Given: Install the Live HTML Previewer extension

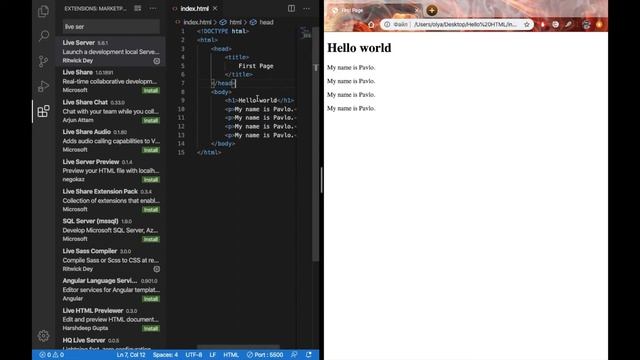Looking at the screenshot, I should click(x=151, y=329).
